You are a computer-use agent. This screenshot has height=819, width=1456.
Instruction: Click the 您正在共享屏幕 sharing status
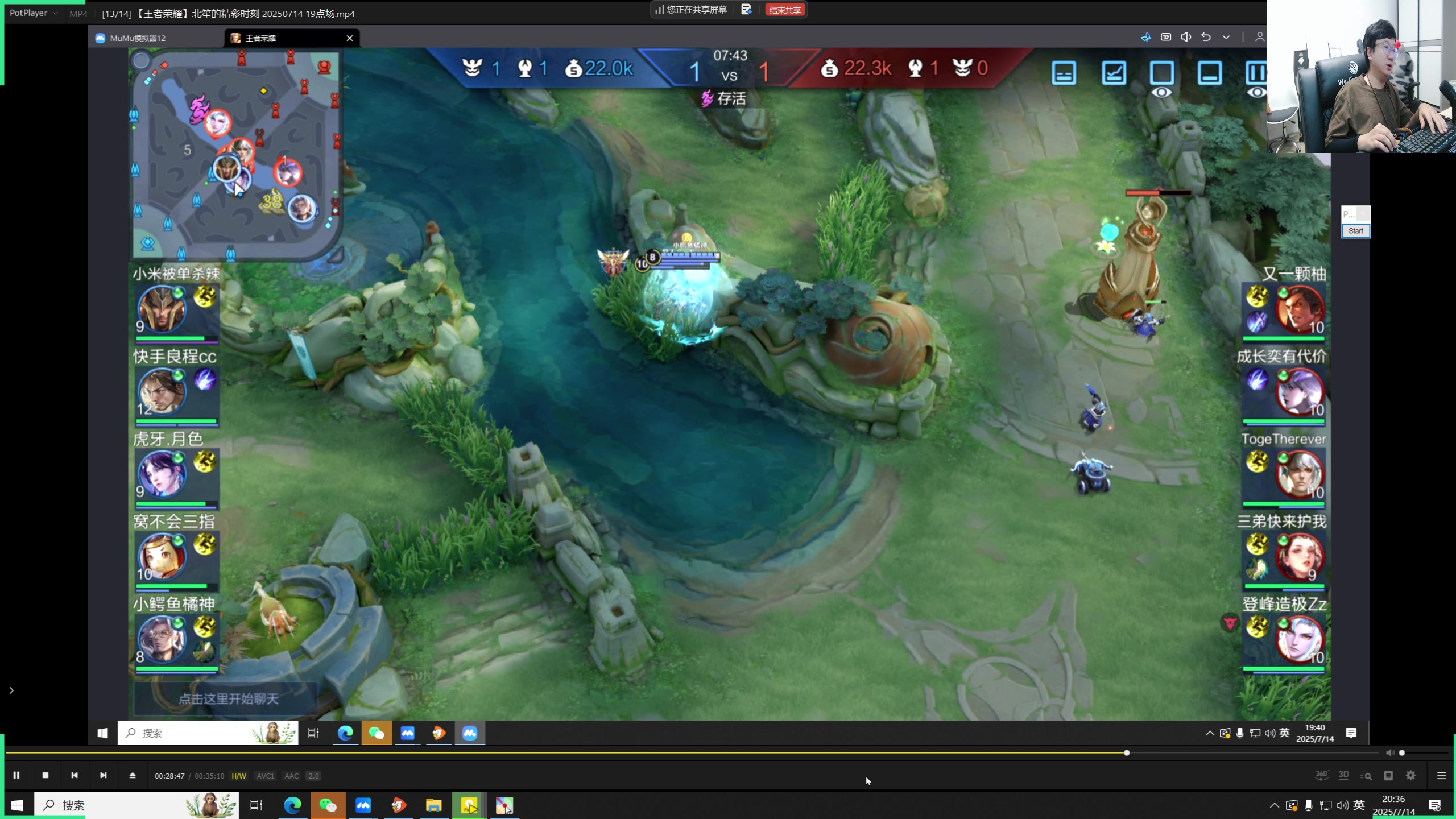click(x=691, y=10)
